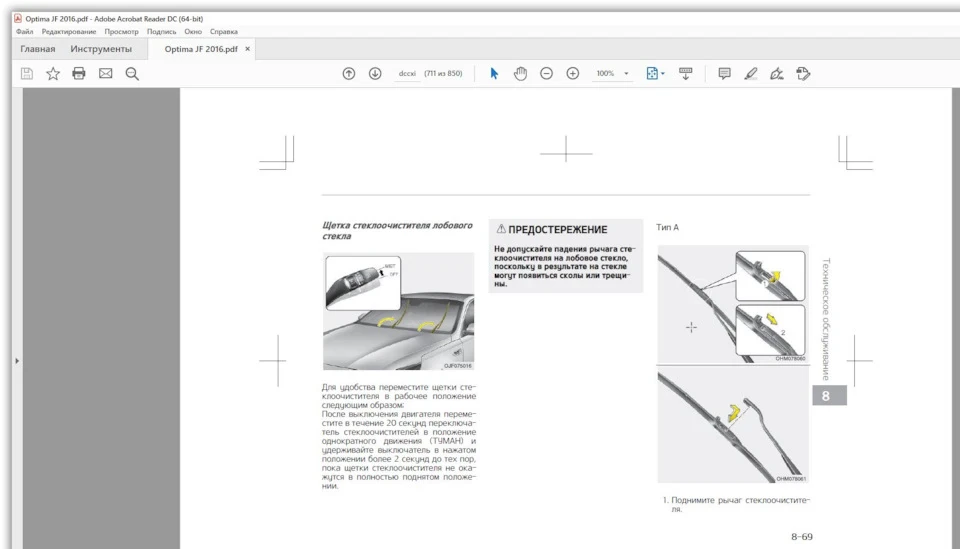Click the page number input field
This screenshot has width=960, height=549.
click(407, 73)
